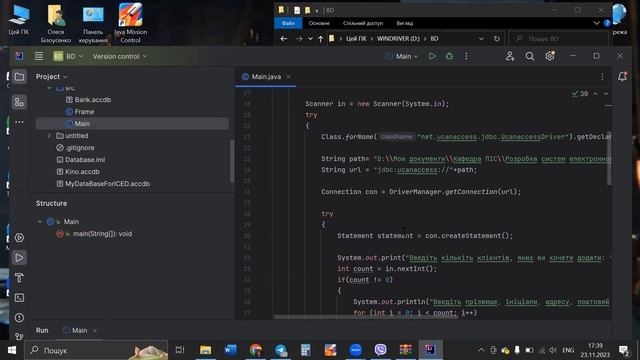The image size is (640, 360).
Task: Open Code With Me user icon
Action: 510,56
